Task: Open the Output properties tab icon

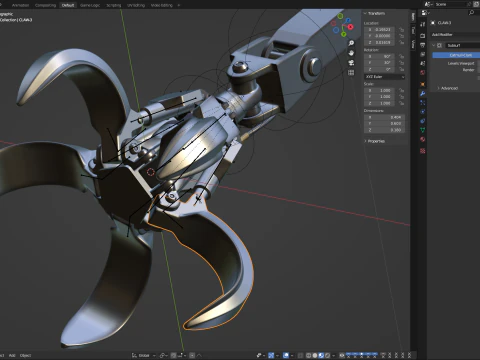Action: 423,45
